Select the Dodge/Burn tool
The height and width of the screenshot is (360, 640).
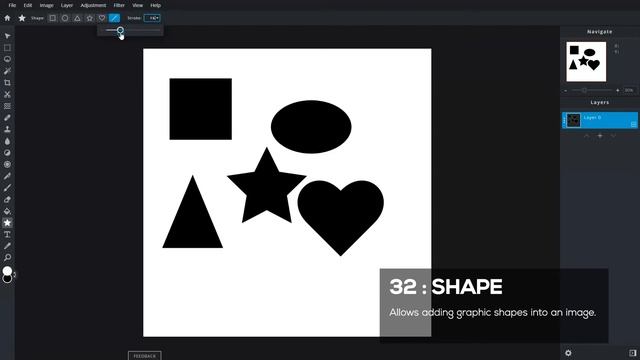(7, 153)
